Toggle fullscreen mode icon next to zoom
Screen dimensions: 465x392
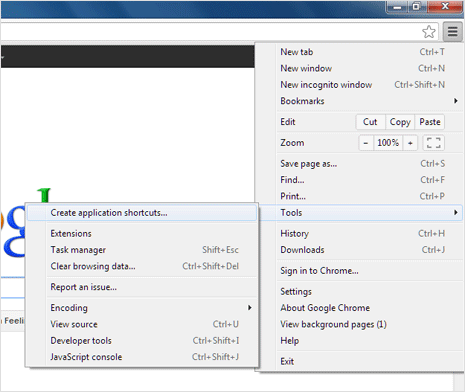coord(433,143)
